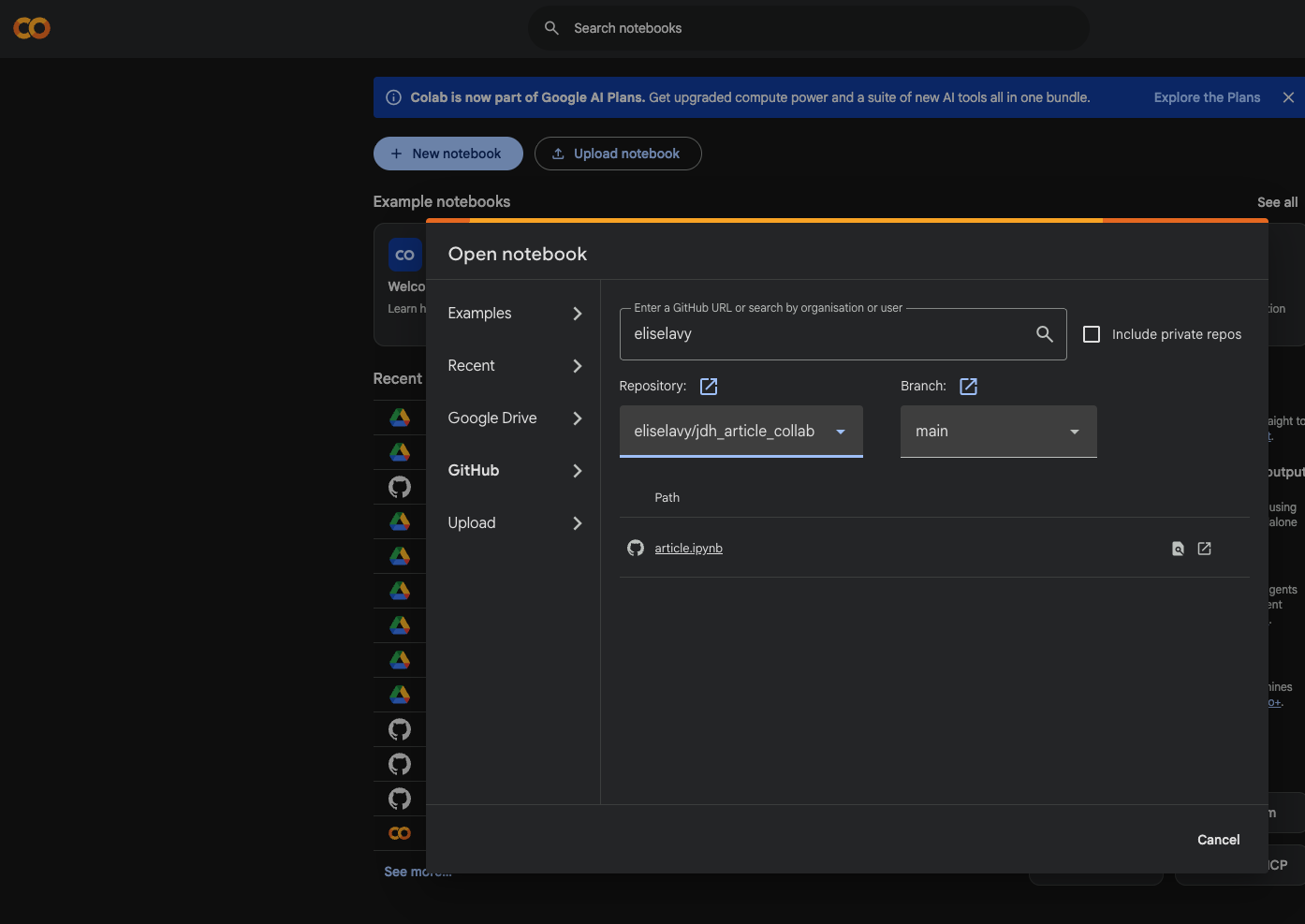Viewport: 1305px width, 924px height.
Task: Select the Examples tab
Action: 513,314
